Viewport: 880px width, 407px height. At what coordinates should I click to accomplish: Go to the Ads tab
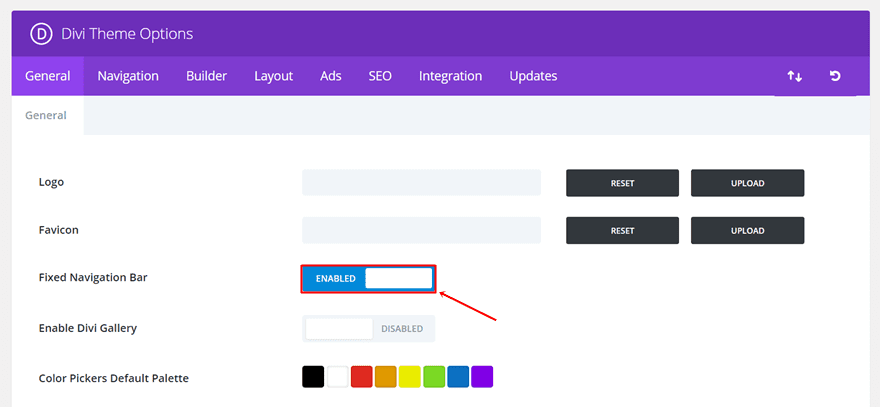click(331, 76)
